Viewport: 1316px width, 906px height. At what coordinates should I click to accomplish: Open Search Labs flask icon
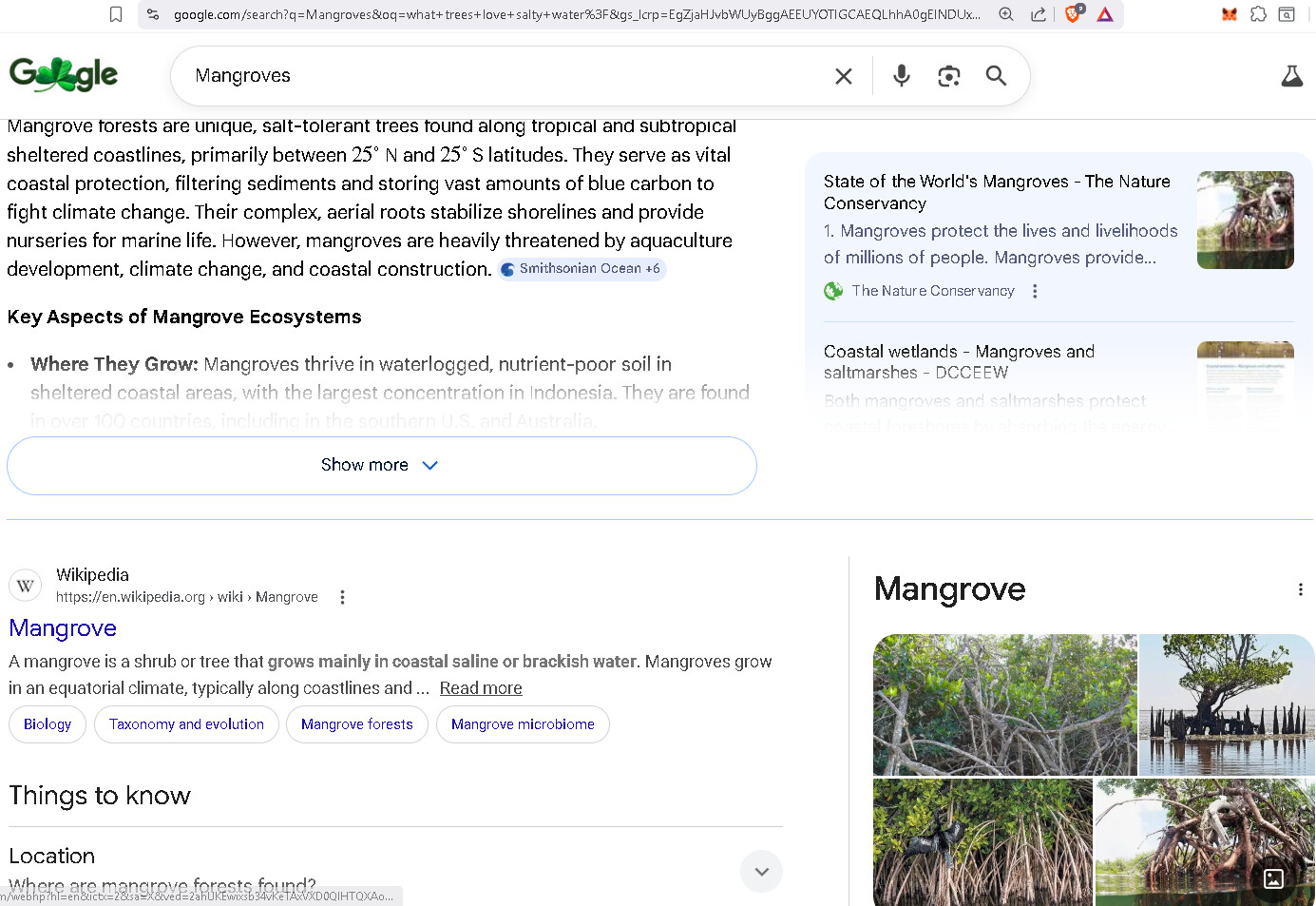coord(1291,76)
